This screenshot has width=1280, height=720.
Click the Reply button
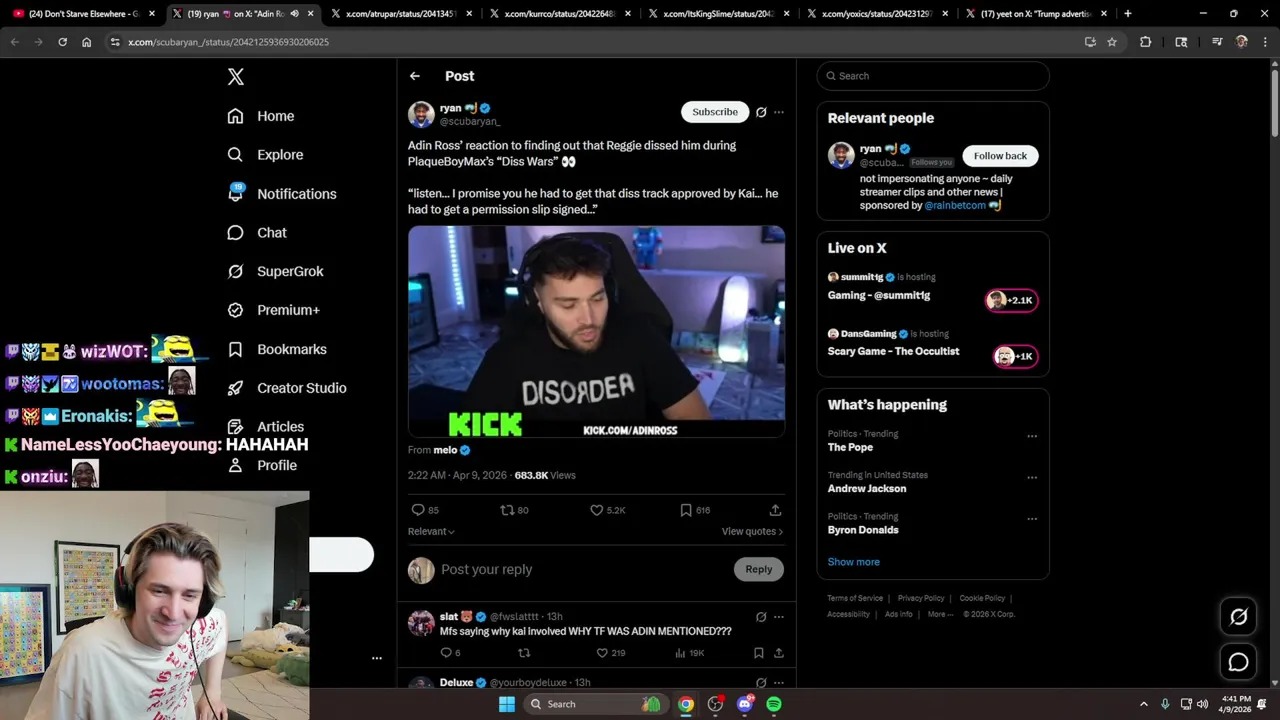(x=758, y=569)
